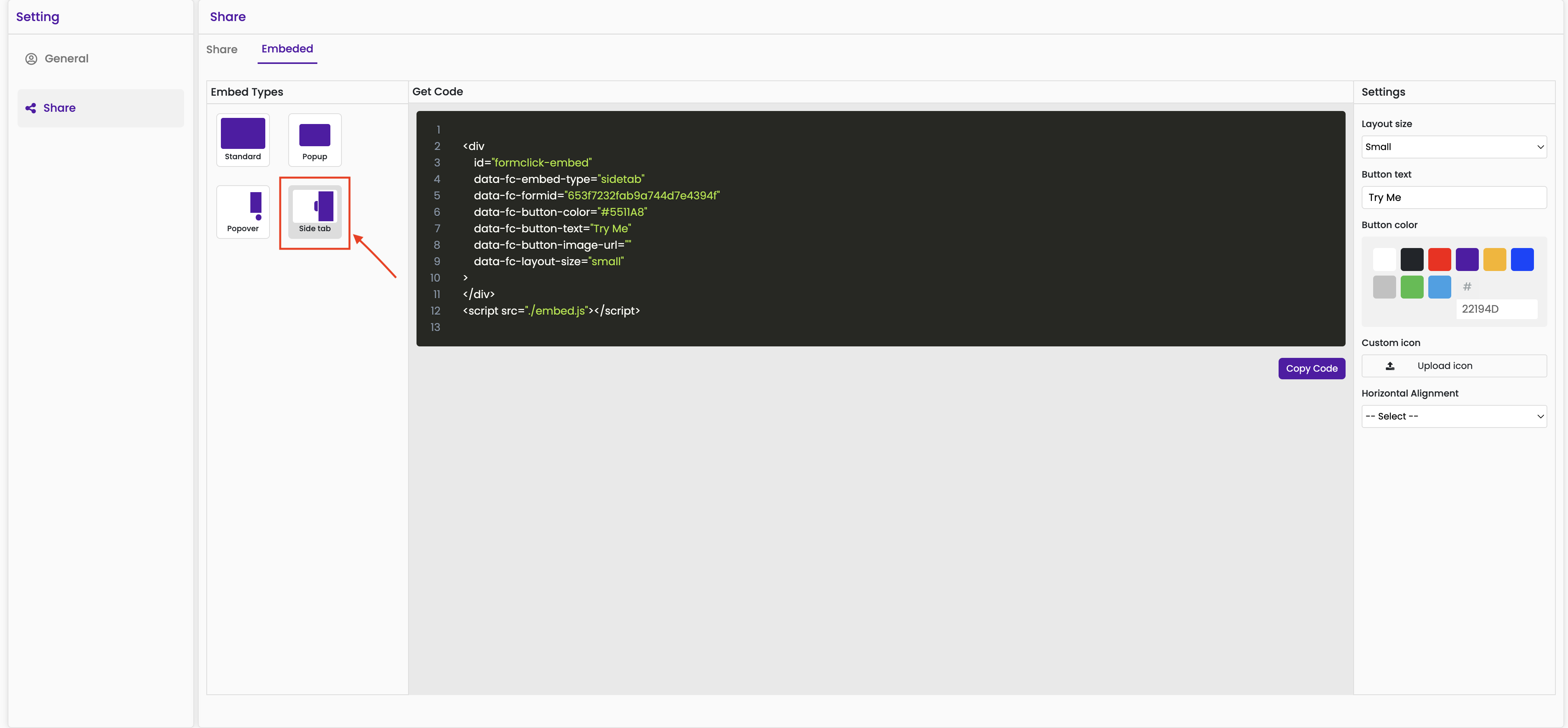Image resolution: width=1568 pixels, height=728 pixels.
Task: Pick the green button color swatch
Action: 1411,287
